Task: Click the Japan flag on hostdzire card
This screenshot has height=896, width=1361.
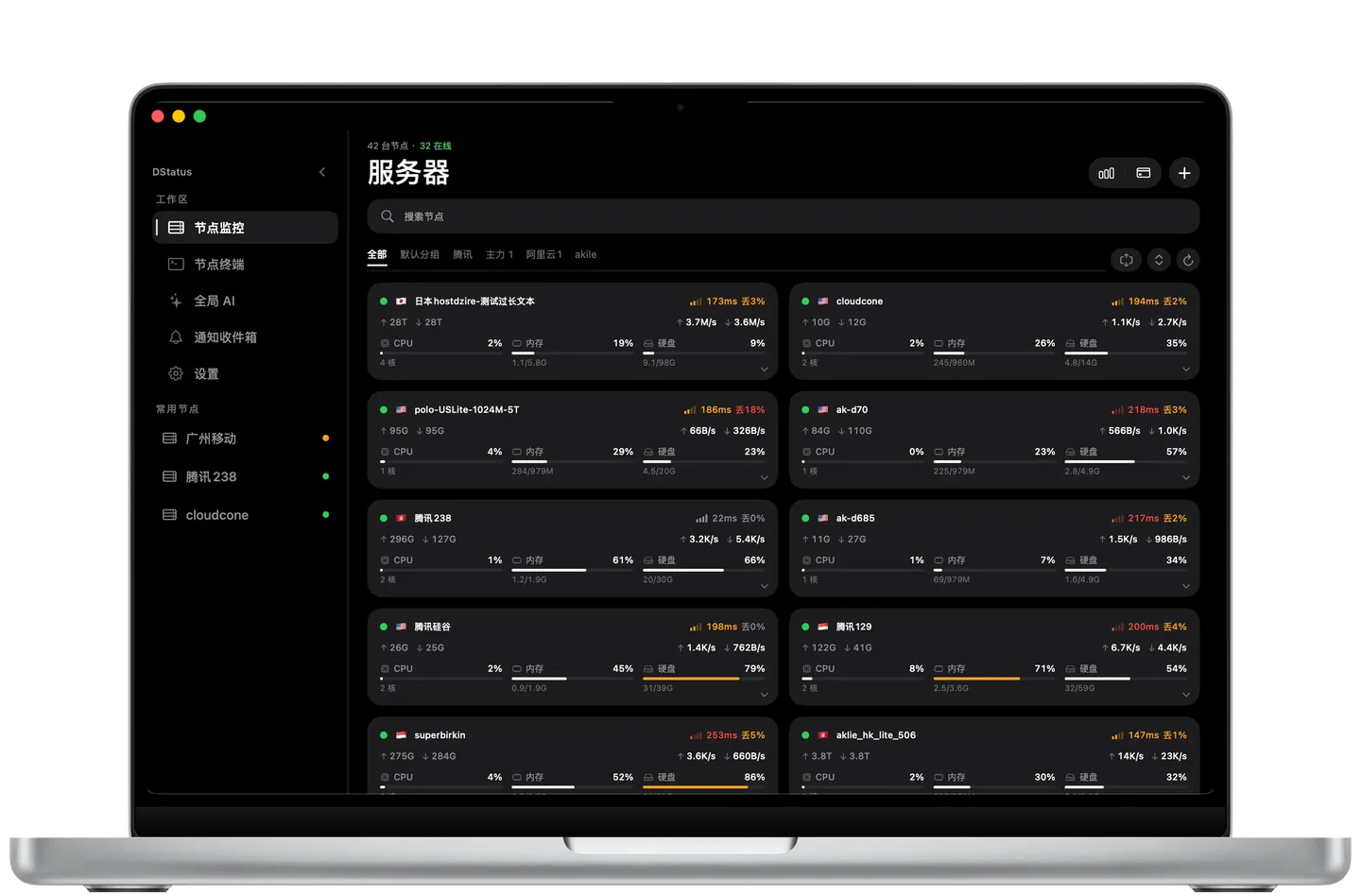Action: click(401, 302)
